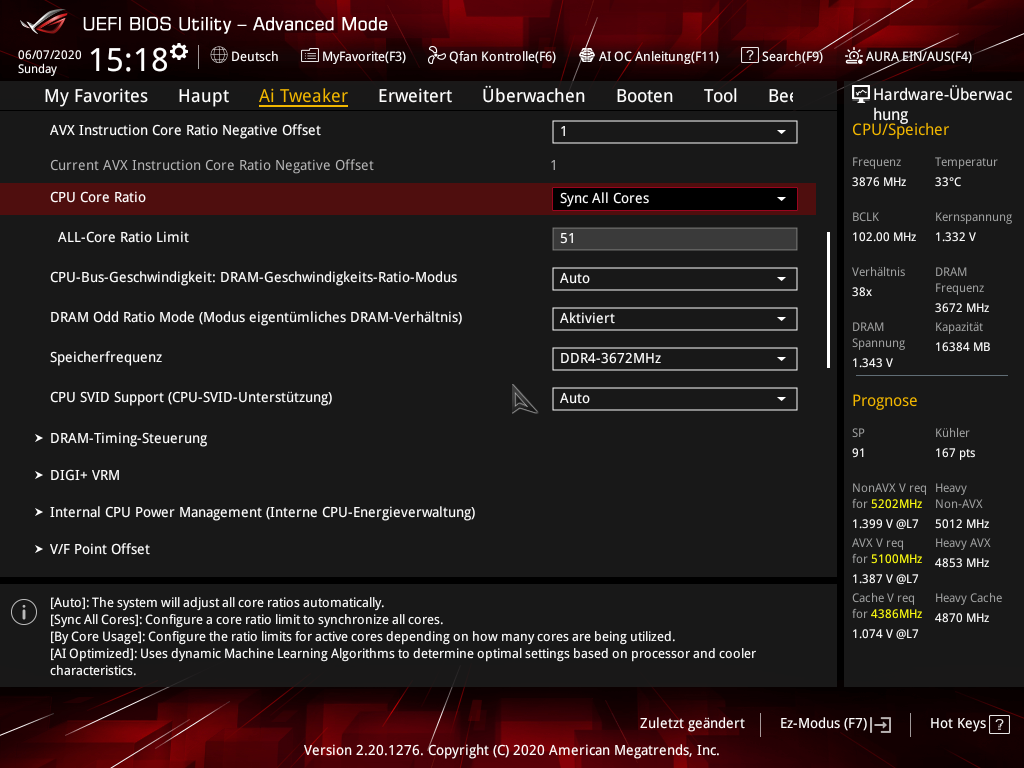This screenshot has height=768, width=1024.
Task: Click the 102.00 MHz BCLK value
Action: click(884, 237)
